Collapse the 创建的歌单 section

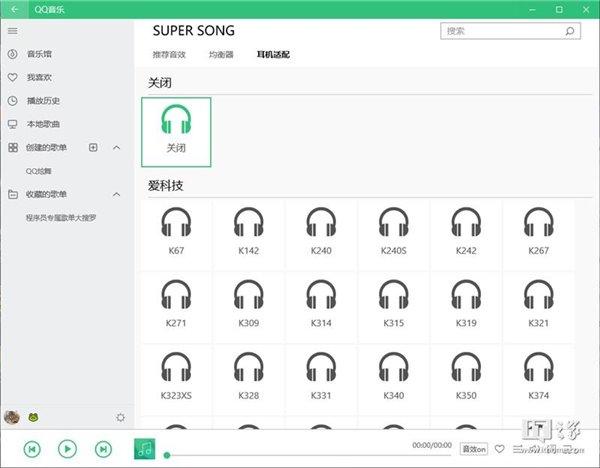coord(117,147)
